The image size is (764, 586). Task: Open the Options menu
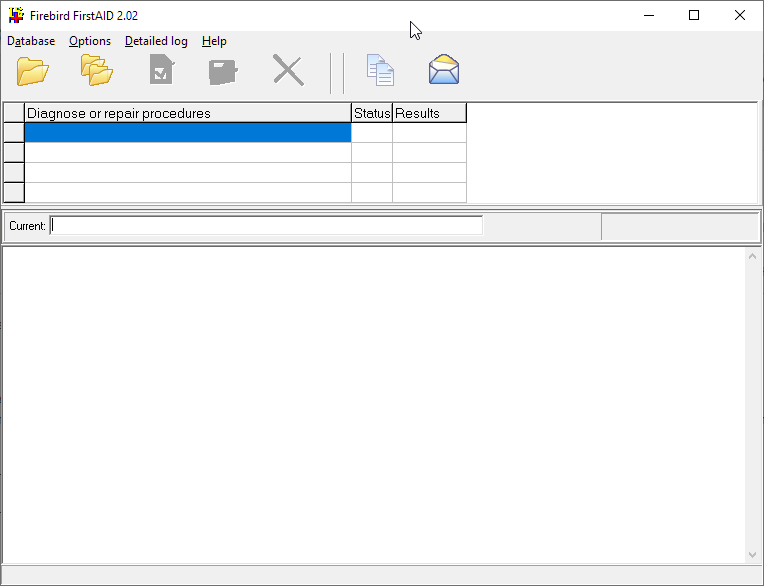pos(90,41)
